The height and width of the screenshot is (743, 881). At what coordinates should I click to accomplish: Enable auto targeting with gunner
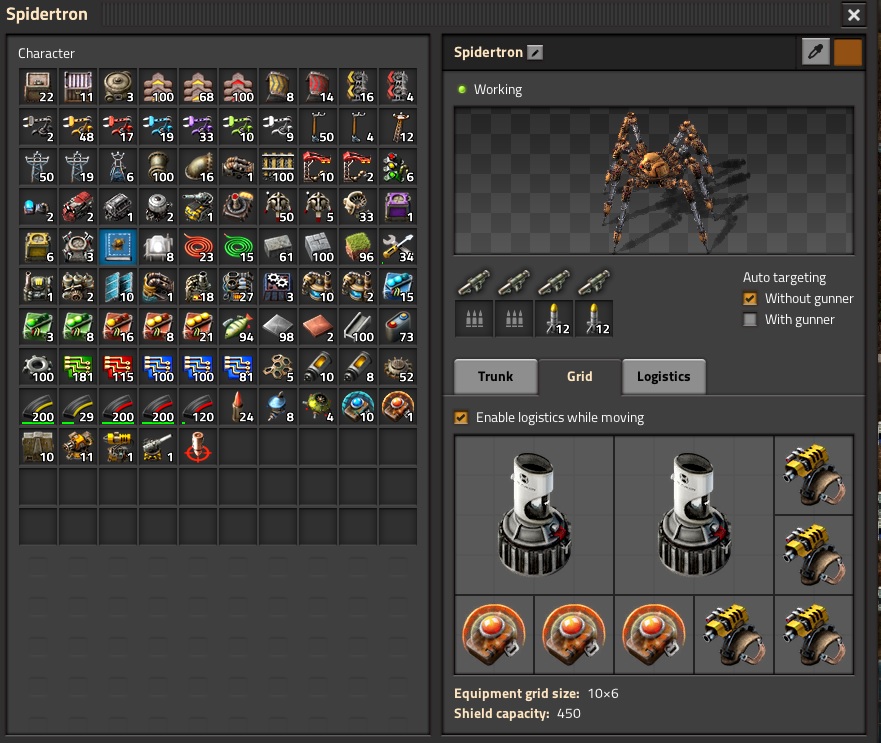pos(750,320)
